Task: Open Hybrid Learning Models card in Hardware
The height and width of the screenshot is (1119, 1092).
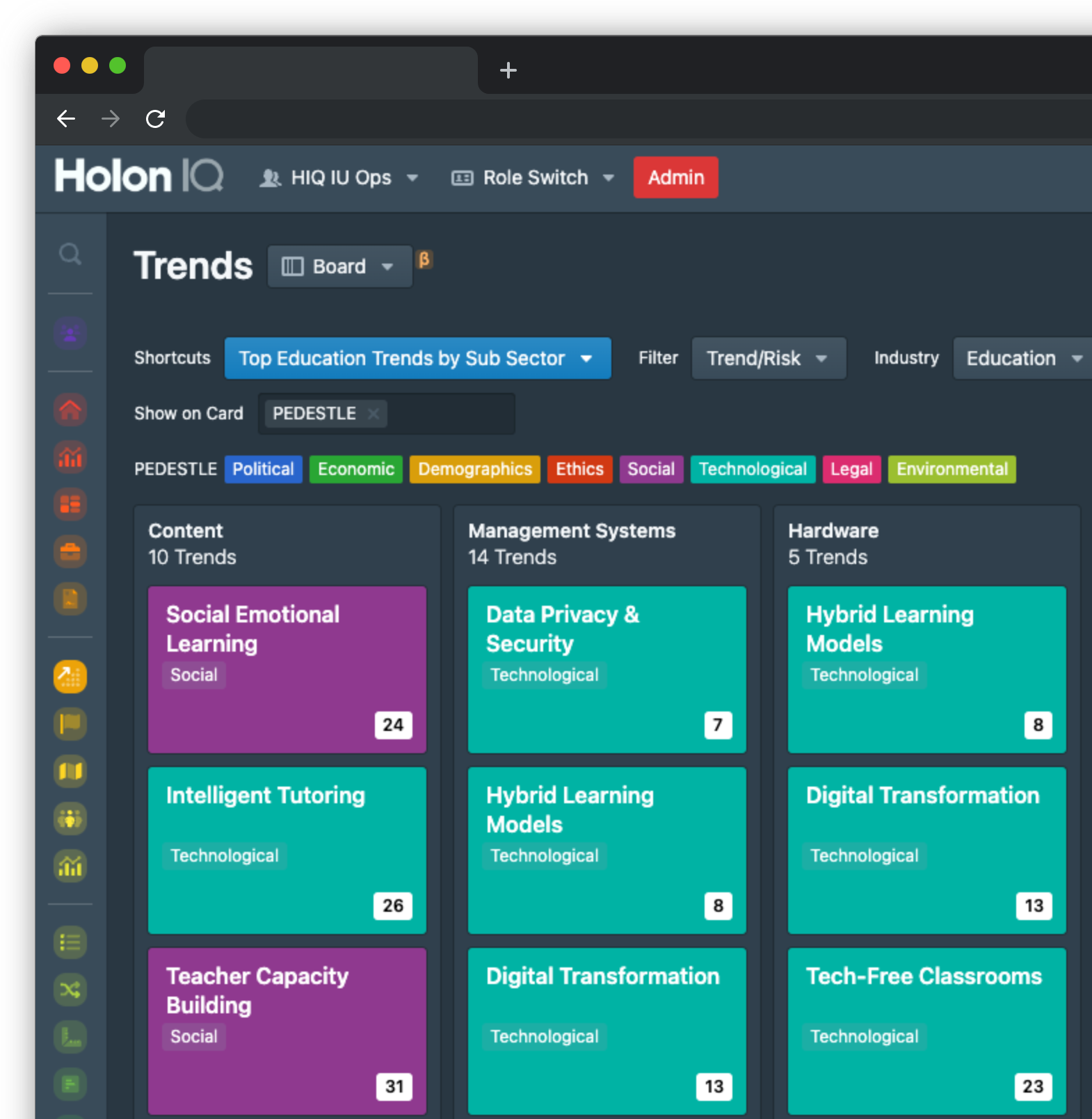Action: [x=927, y=670]
